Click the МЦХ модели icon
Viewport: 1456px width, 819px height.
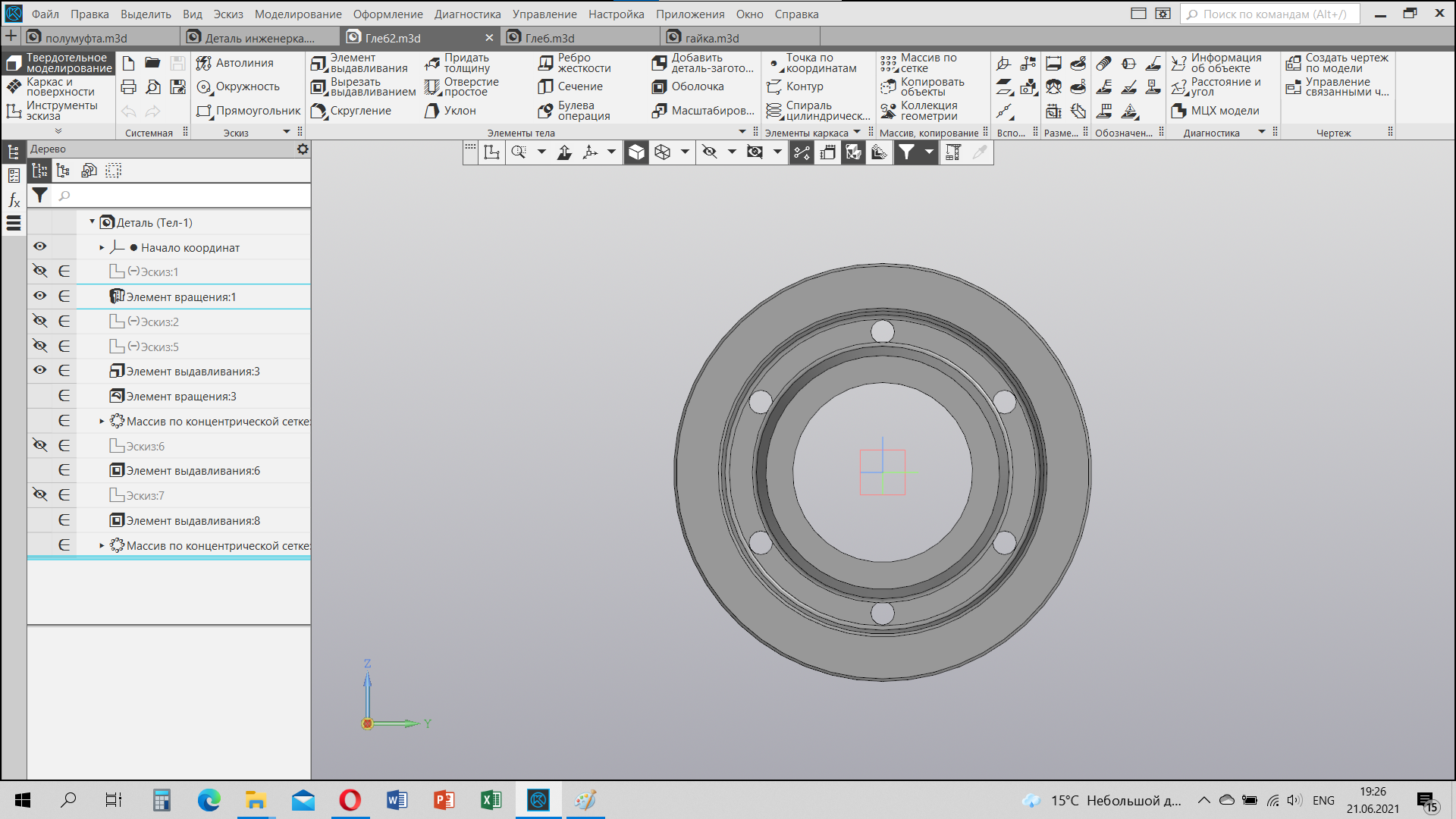click(x=1215, y=111)
